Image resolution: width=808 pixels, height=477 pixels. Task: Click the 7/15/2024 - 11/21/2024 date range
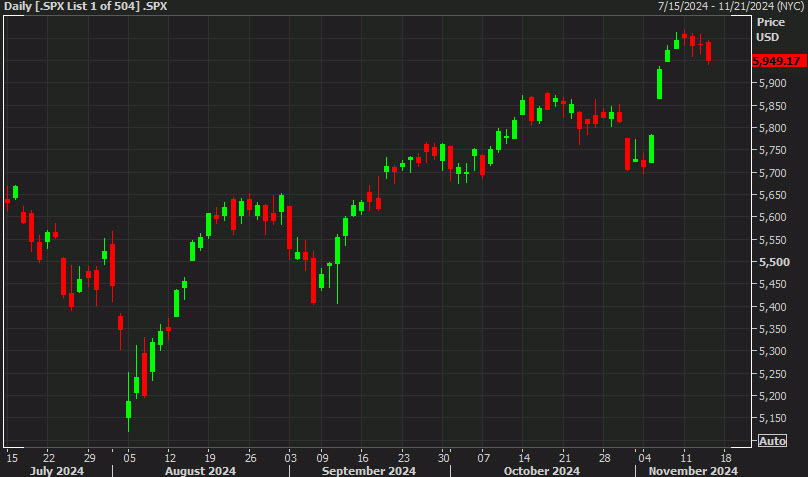pos(731,7)
